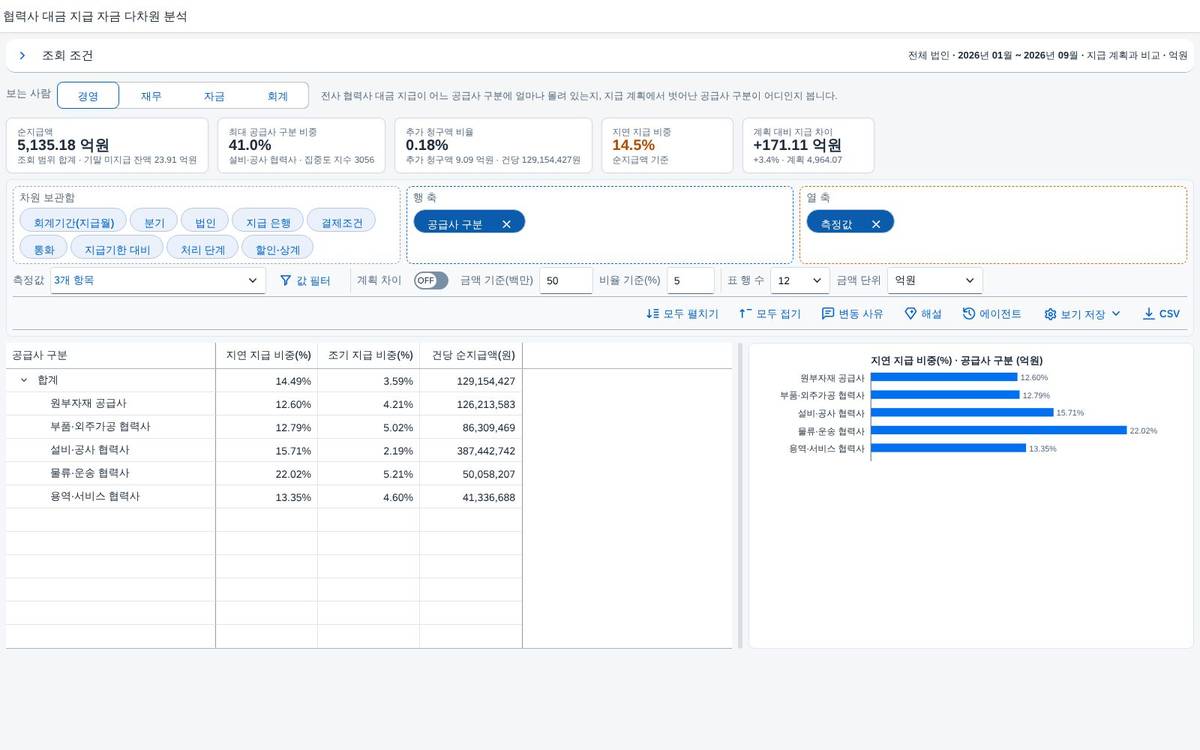Click the 모두 접기 collapse-all icon
This screenshot has height=750, width=1200.
745,314
